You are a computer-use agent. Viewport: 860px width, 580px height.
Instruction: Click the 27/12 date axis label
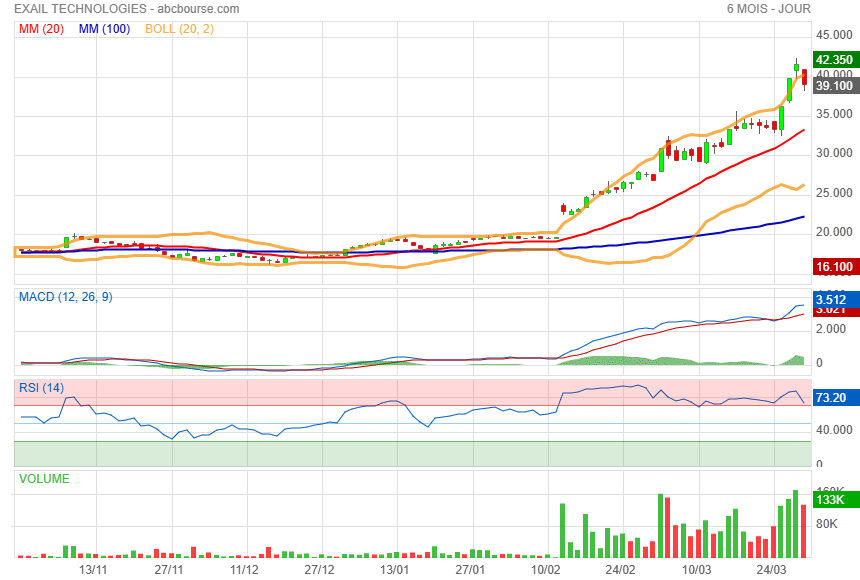[x=320, y=570]
